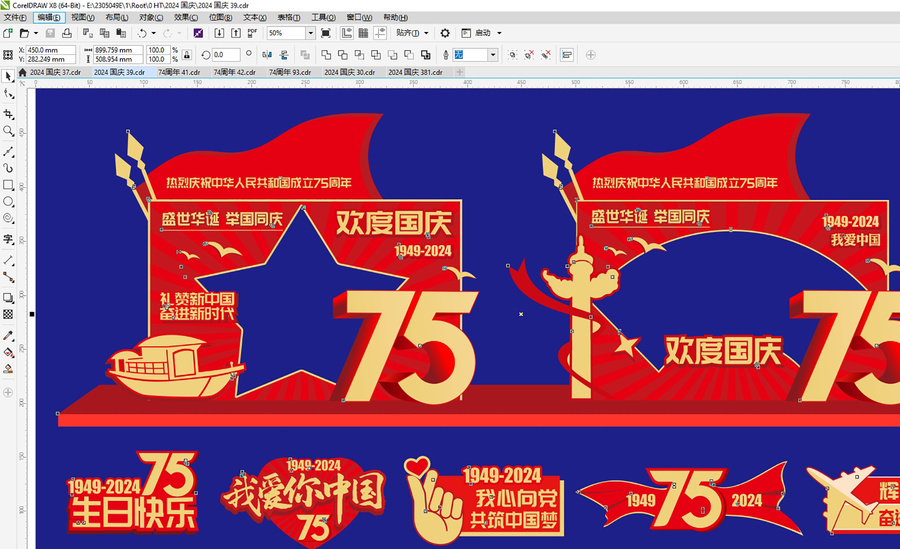The width and height of the screenshot is (900, 549).
Task: Toggle show guidelines button
Action: click(x=380, y=33)
